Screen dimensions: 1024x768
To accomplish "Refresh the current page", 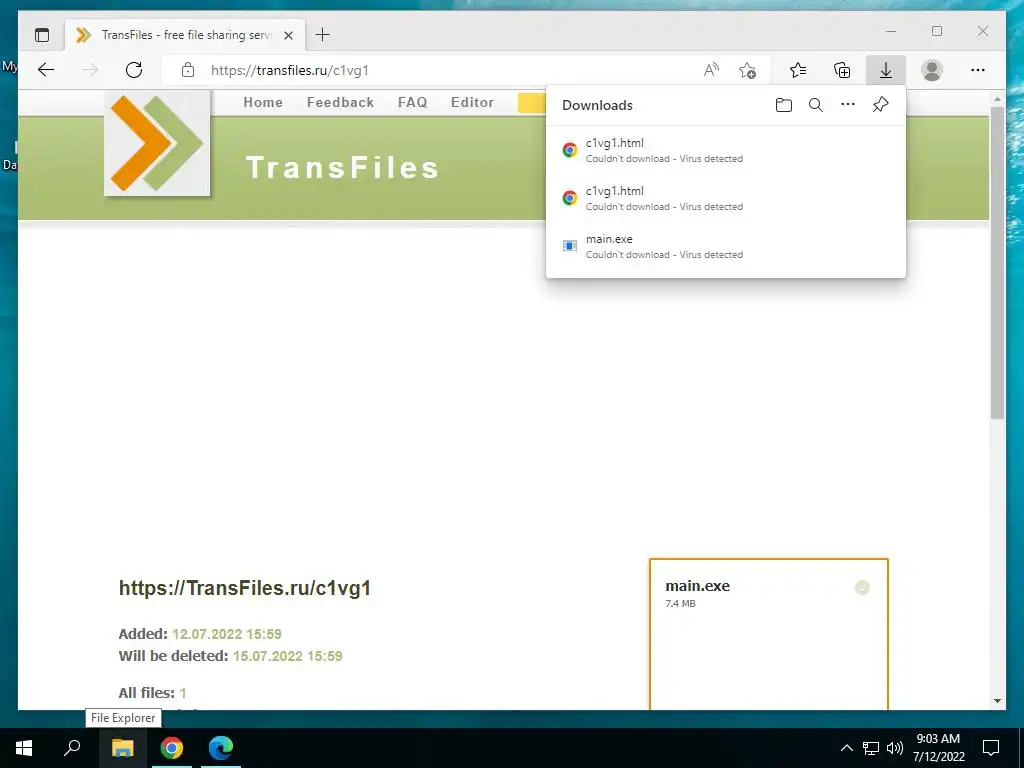I will click(x=134, y=70).
